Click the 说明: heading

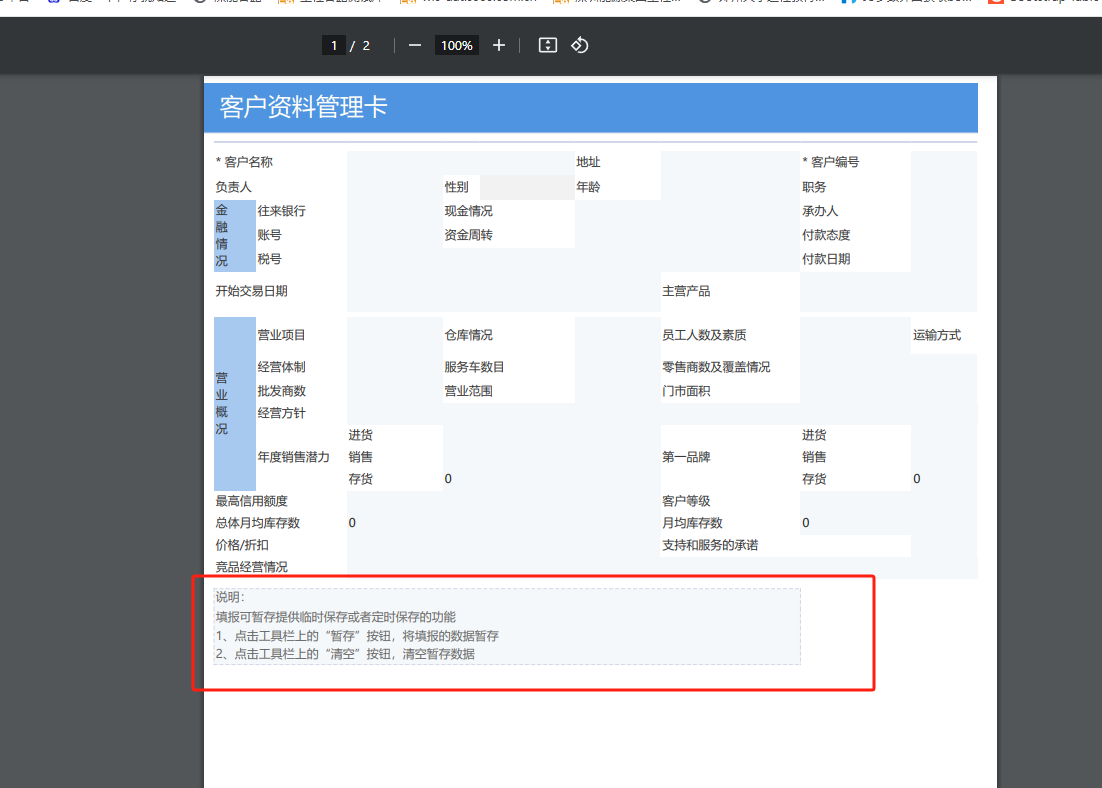(230, 598)
